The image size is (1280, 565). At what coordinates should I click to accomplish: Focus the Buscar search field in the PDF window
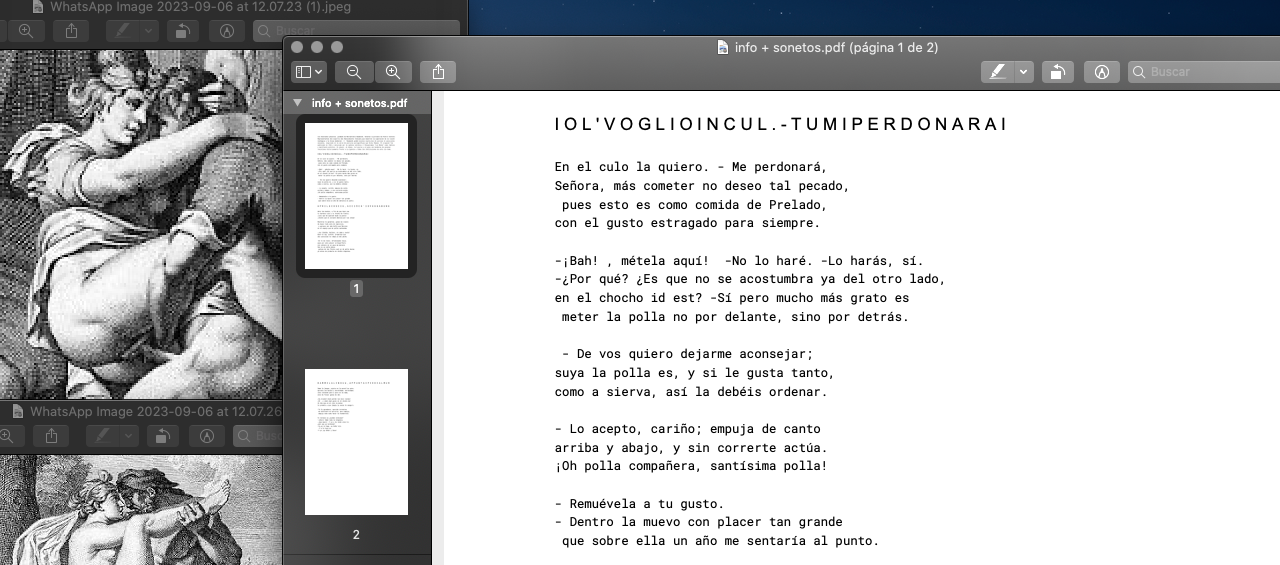tap(1204, 72)
